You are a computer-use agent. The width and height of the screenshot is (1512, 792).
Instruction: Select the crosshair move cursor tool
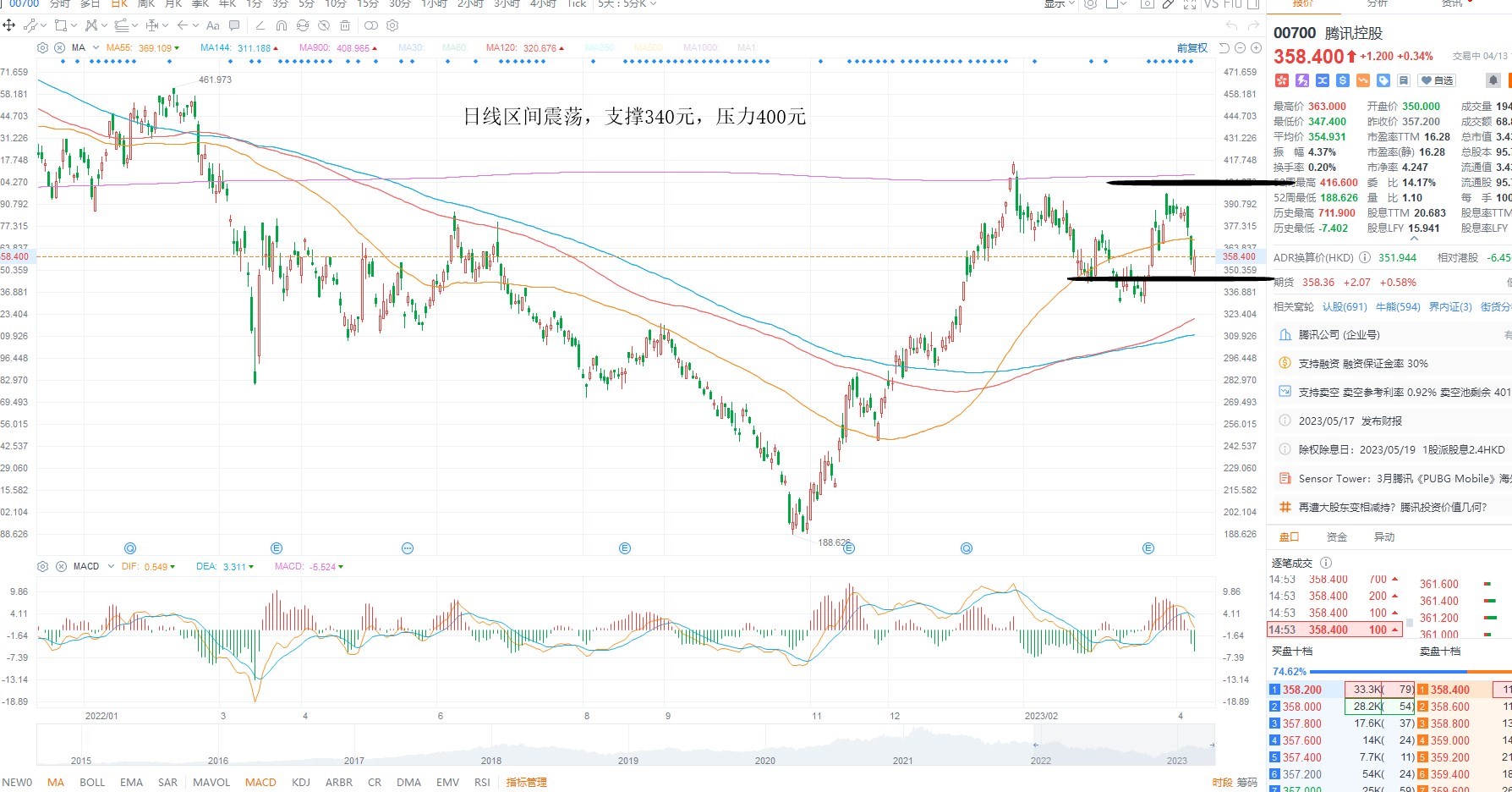[x=9, y=25]
